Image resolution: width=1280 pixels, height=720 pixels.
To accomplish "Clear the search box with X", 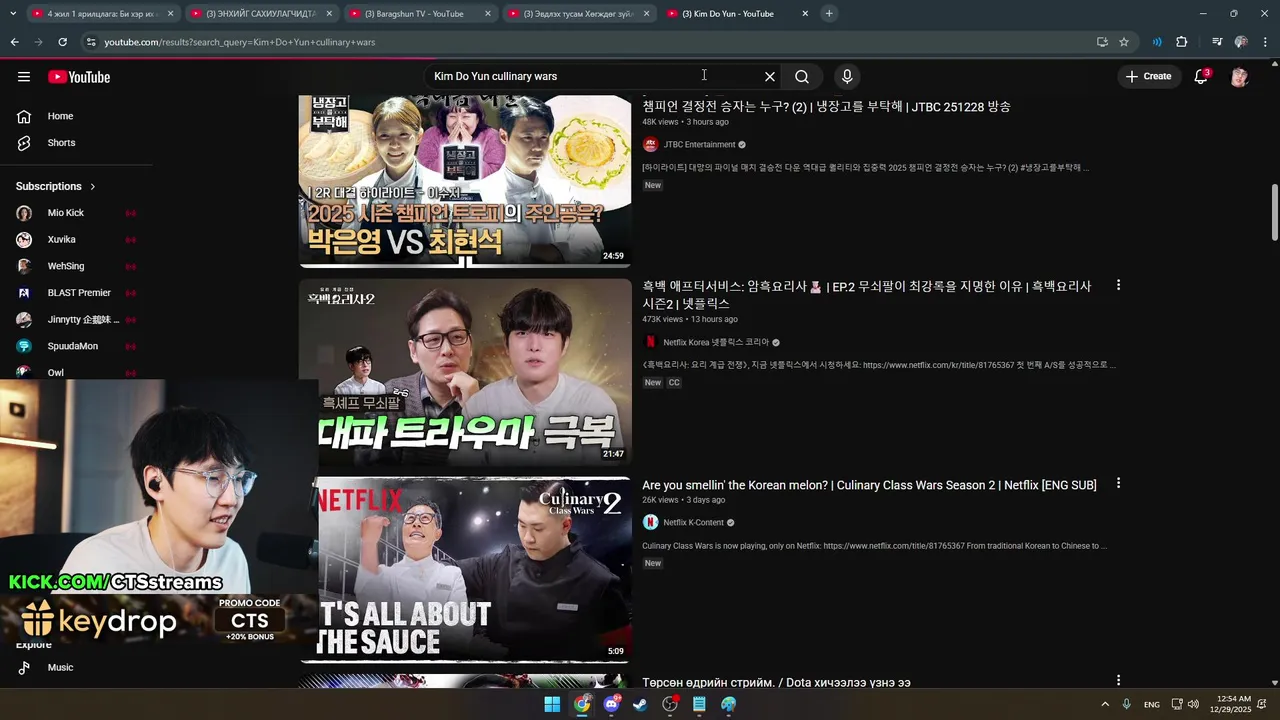I will (770, 77).
